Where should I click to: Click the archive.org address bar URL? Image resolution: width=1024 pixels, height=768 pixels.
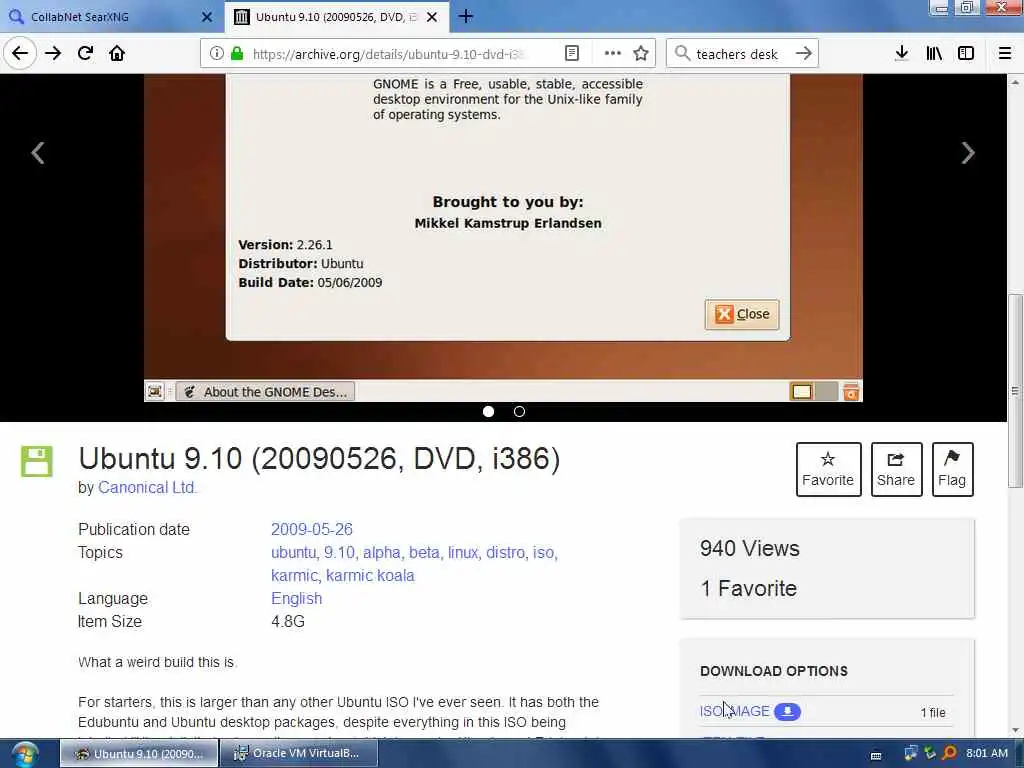coord(389,54)
